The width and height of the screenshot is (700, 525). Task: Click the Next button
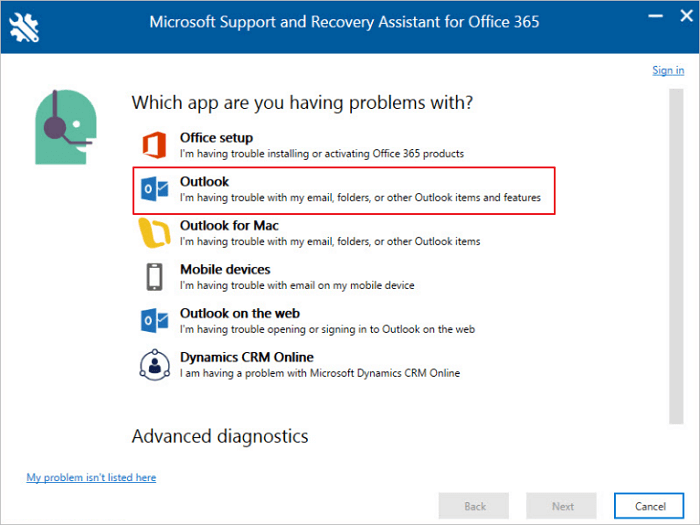click(563, 506)
